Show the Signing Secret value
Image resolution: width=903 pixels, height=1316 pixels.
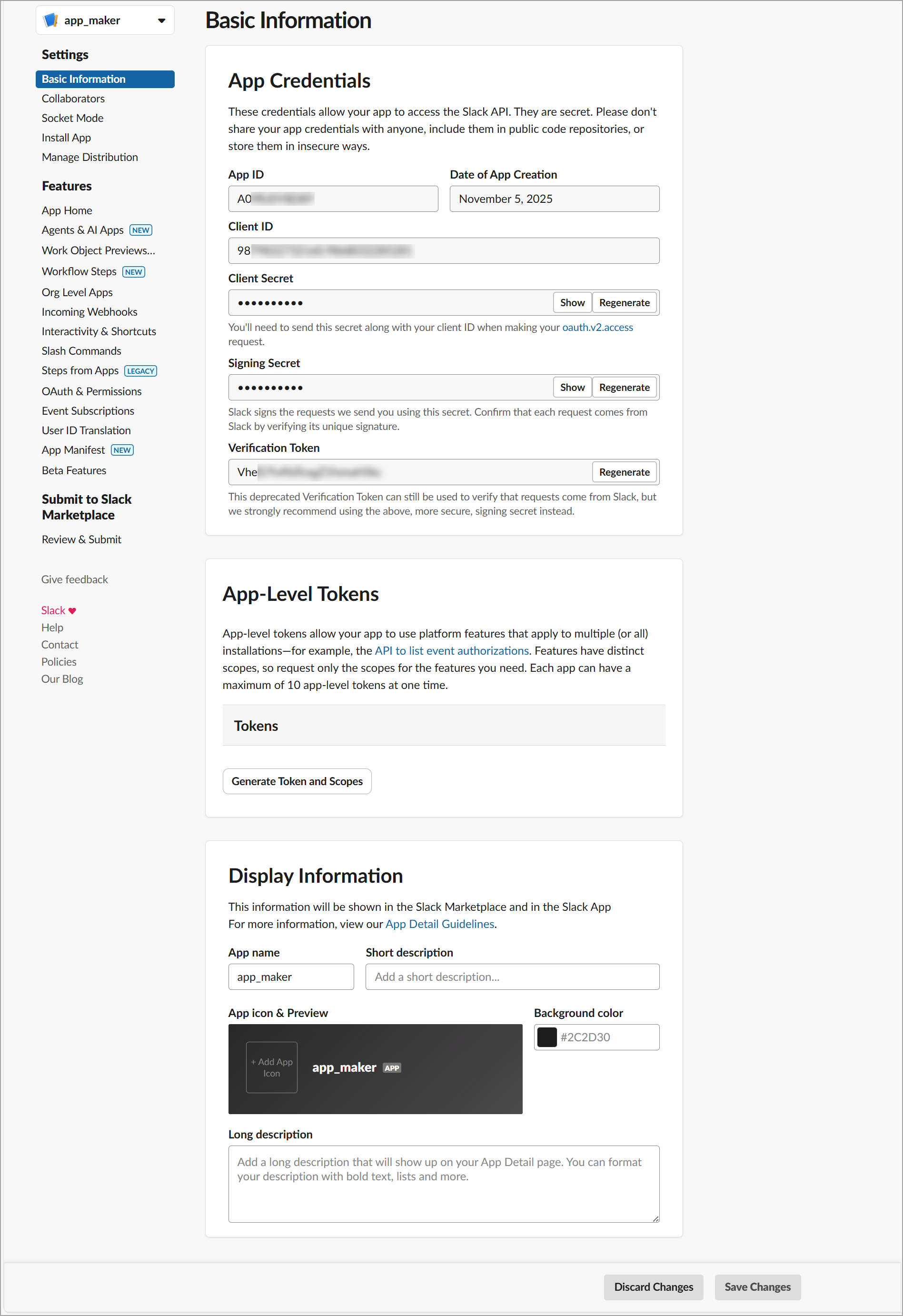coord(572,388)
